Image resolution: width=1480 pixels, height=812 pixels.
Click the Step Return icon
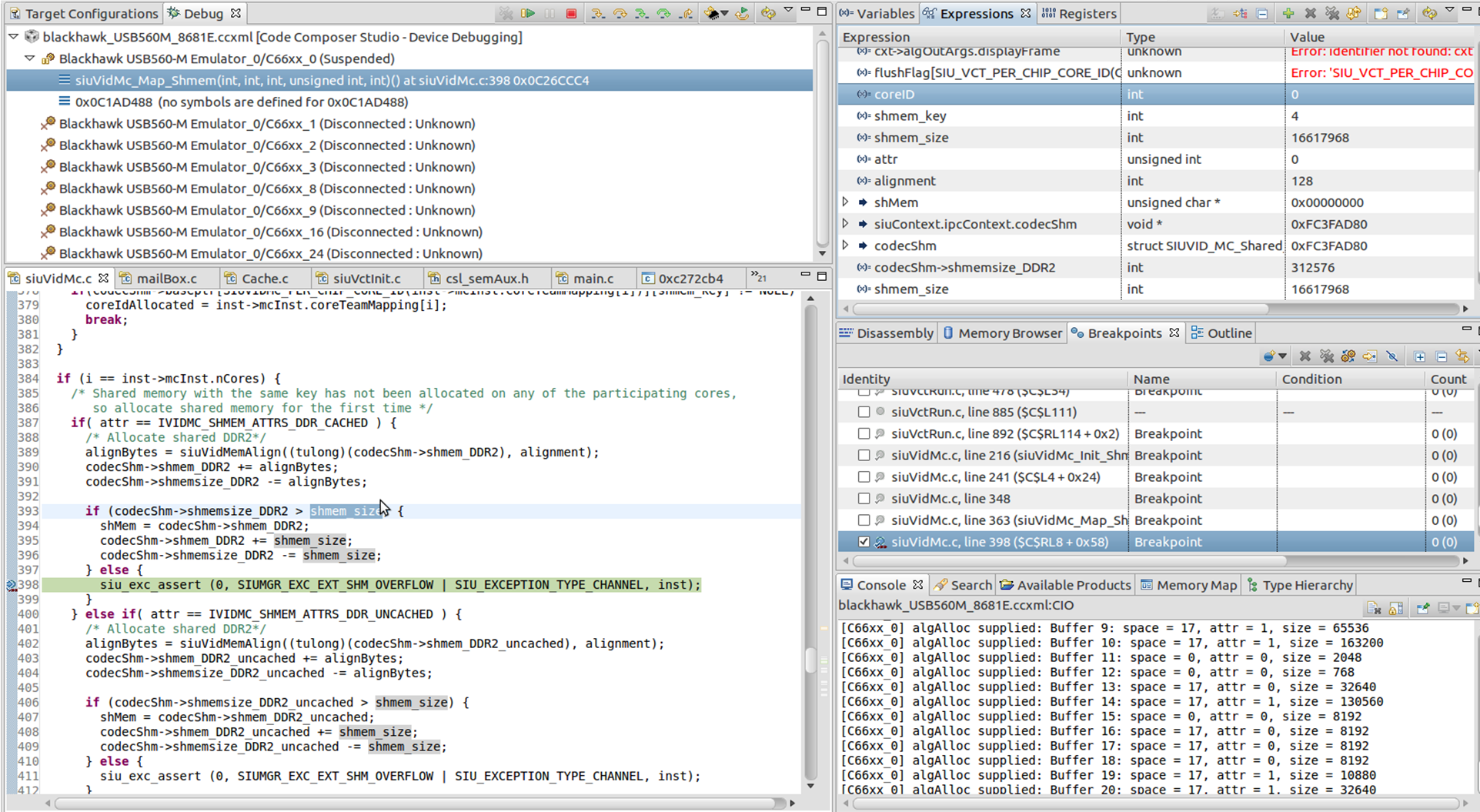click(686, 13)
